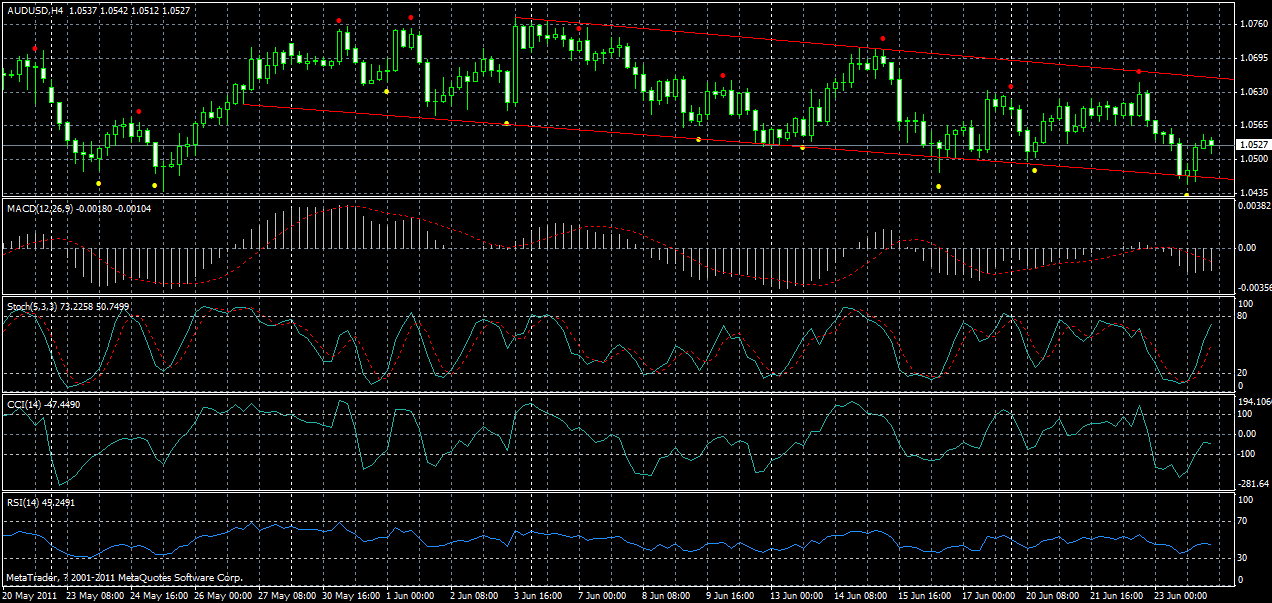
Task: Click the red sell dot near 9 Jun candles
Action: click(x=723, y=75)
